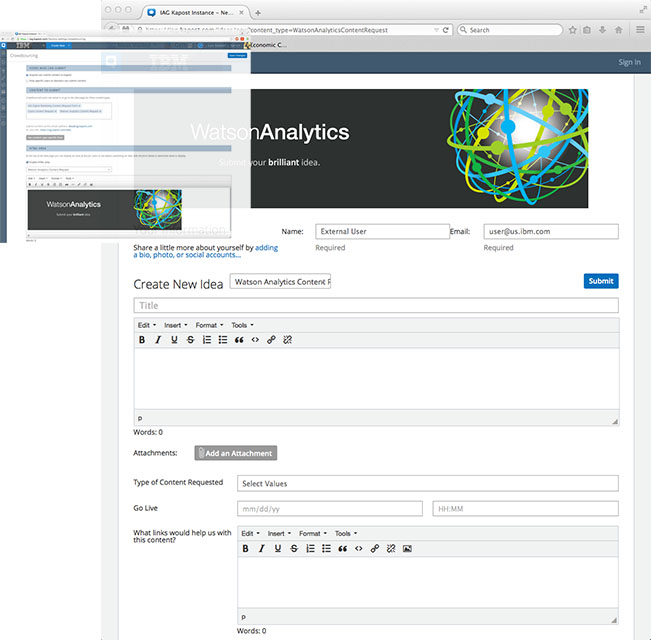Bookmark this page with the star icon
Image resolution: width=651 pixels, height=640 pixels.
click(573, 30)
